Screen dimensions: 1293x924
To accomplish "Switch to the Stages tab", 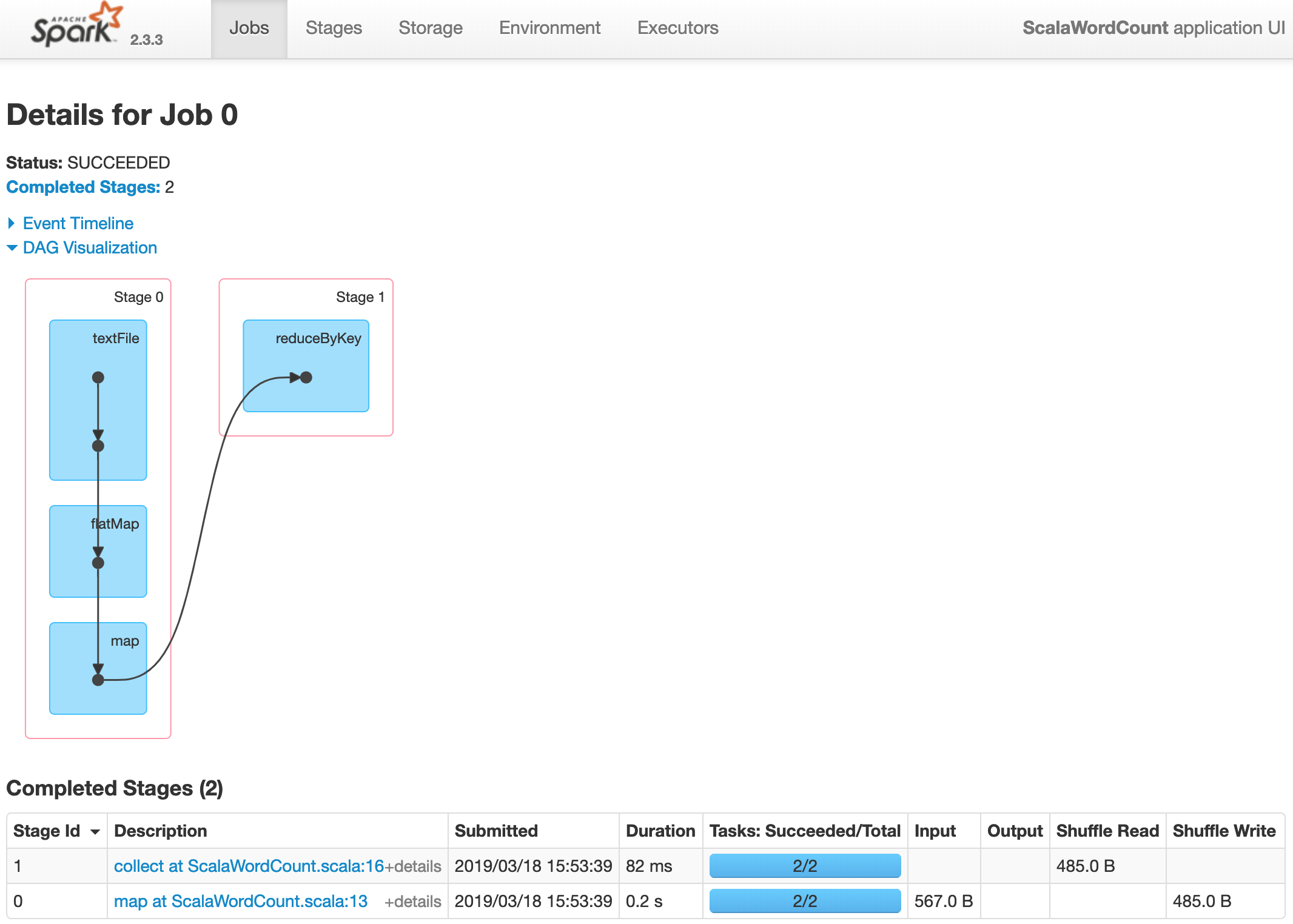I will coord(334,28).
